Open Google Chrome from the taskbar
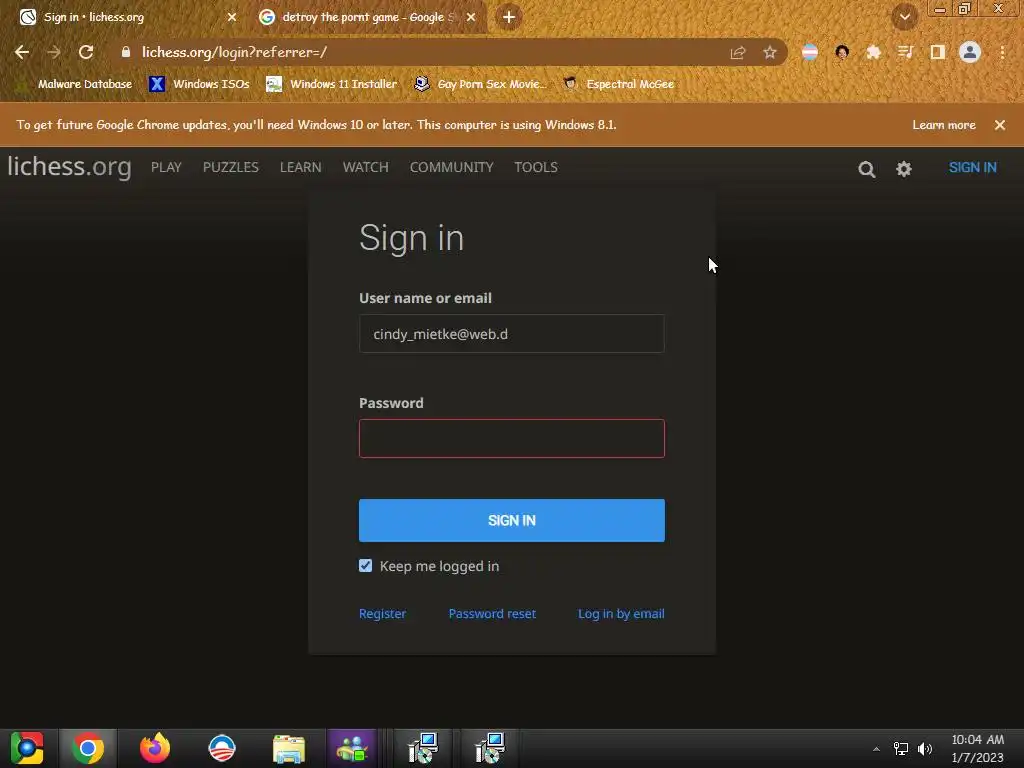The width and height of the screenshot is (1024, 768). tap(88, 748)
